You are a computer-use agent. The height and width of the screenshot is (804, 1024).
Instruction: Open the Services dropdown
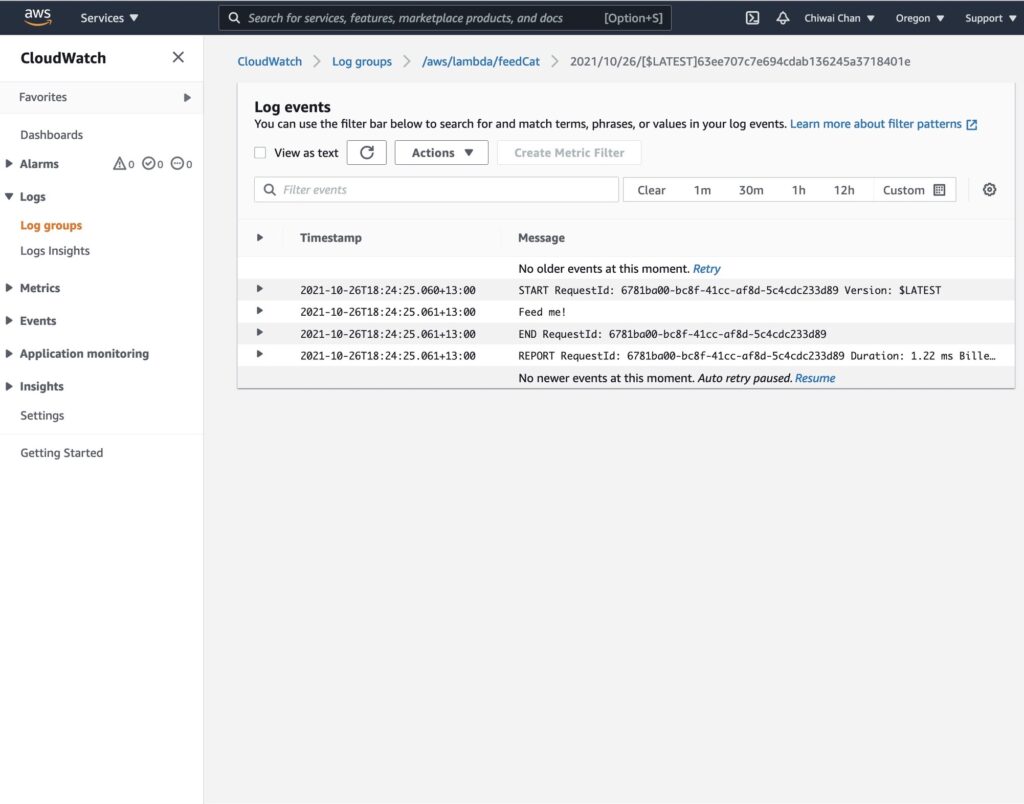point(109,18)
